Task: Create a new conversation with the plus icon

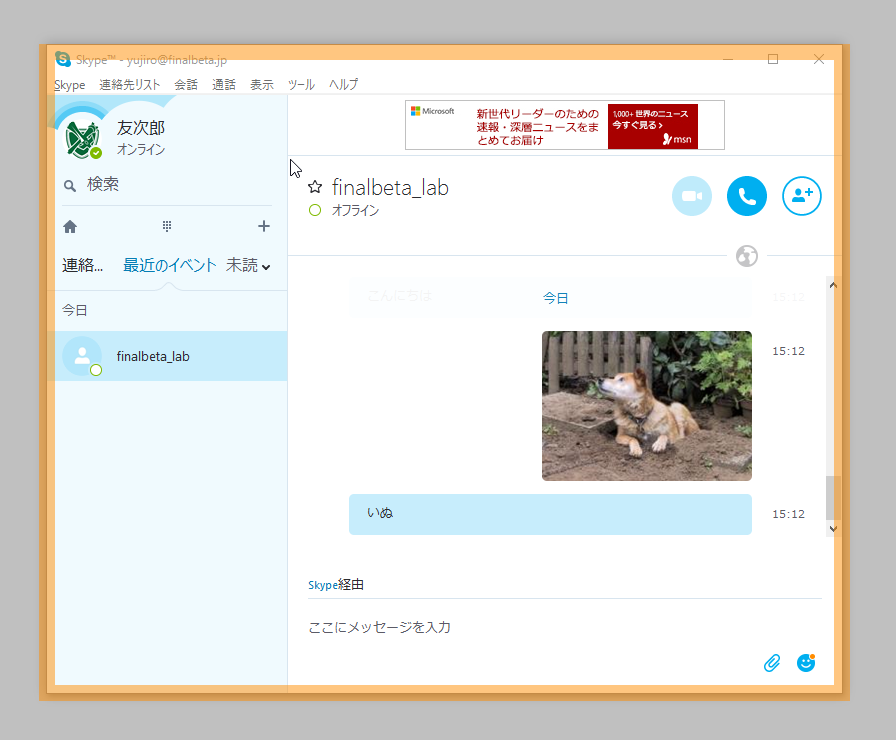Action: tap(263, 225)
